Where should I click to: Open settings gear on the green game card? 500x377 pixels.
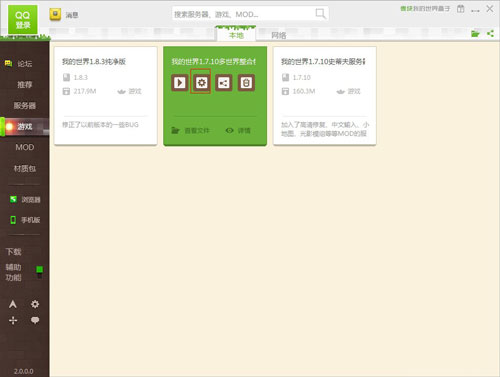click(201, 83)
